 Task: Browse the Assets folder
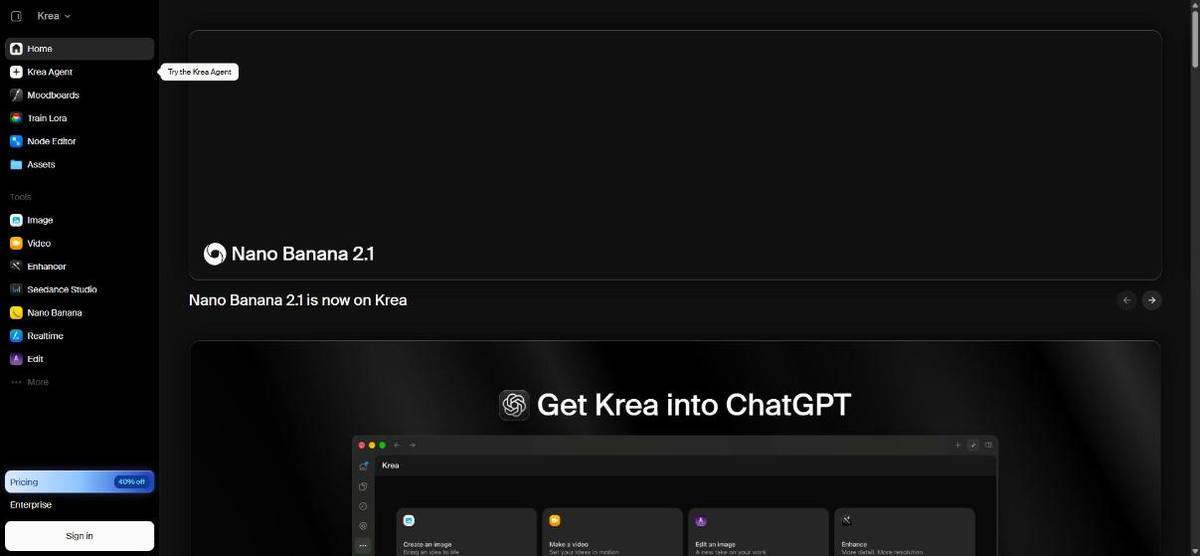[80, 164]
